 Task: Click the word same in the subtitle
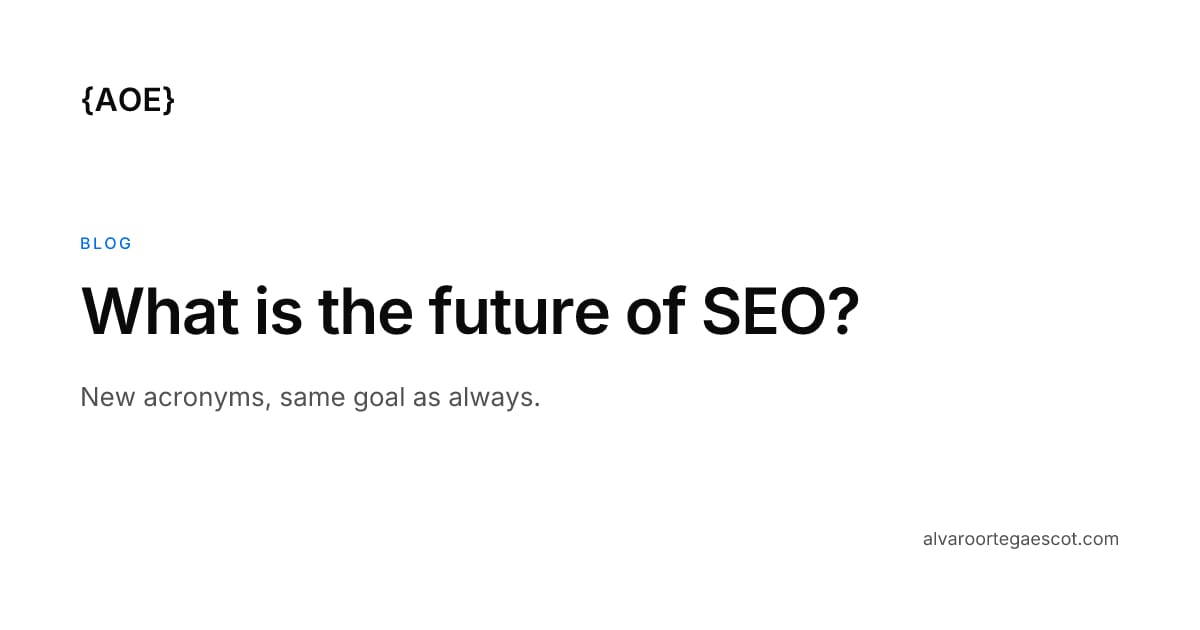pos(312,398)
